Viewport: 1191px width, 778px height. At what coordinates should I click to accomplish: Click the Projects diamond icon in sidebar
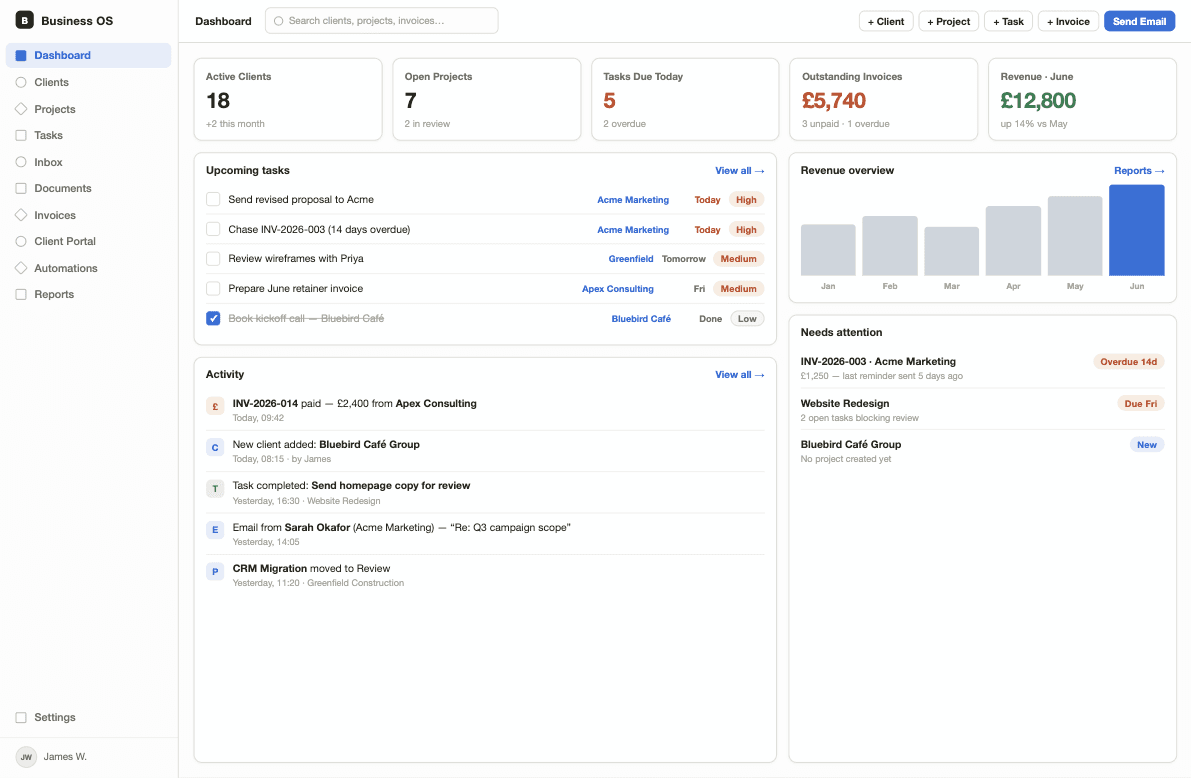(x=21, y=109)
